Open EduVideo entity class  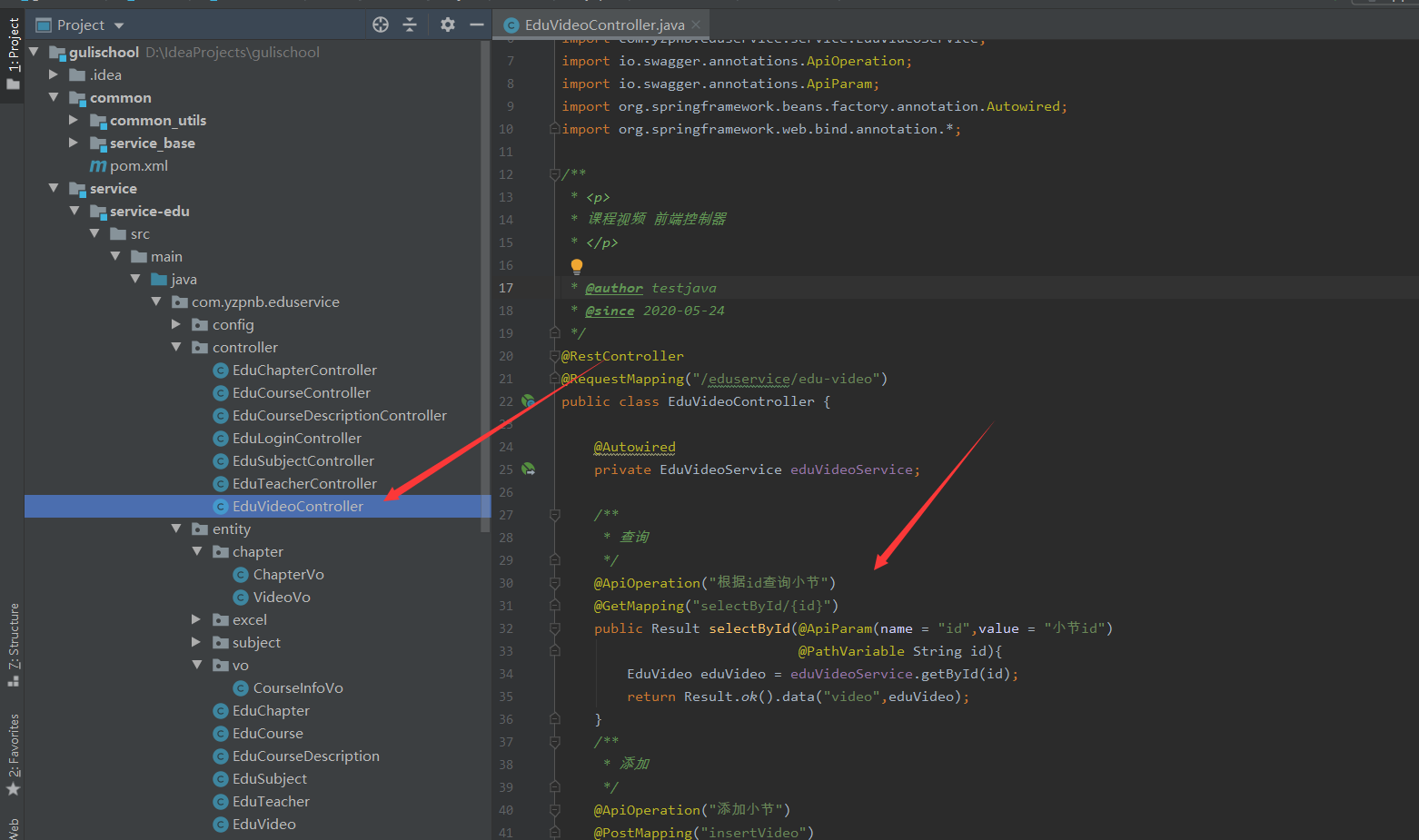(x=263, y=824)
